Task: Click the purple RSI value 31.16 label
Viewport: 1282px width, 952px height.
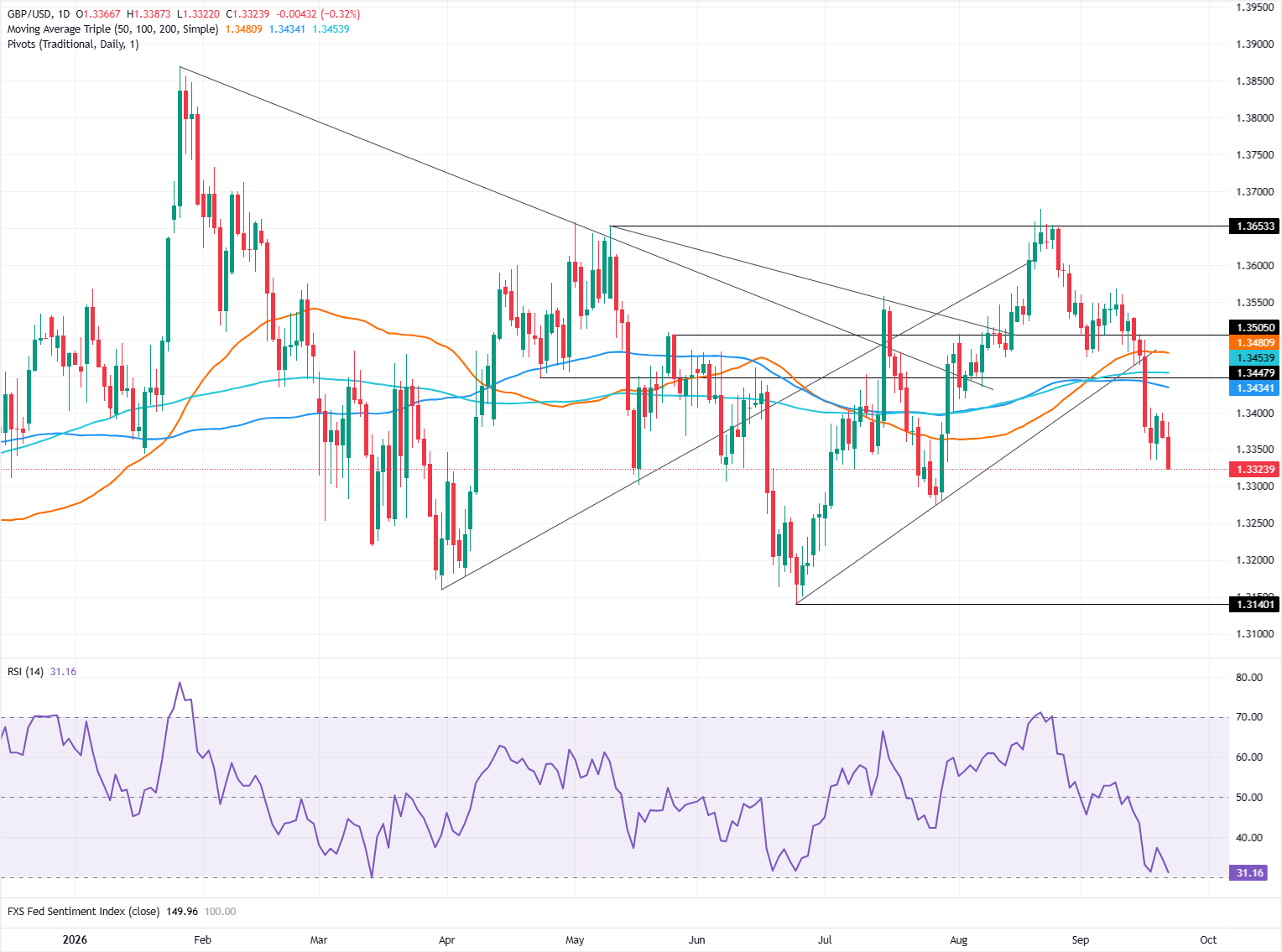Action: pyautogui.click(x=1249, y=873)
